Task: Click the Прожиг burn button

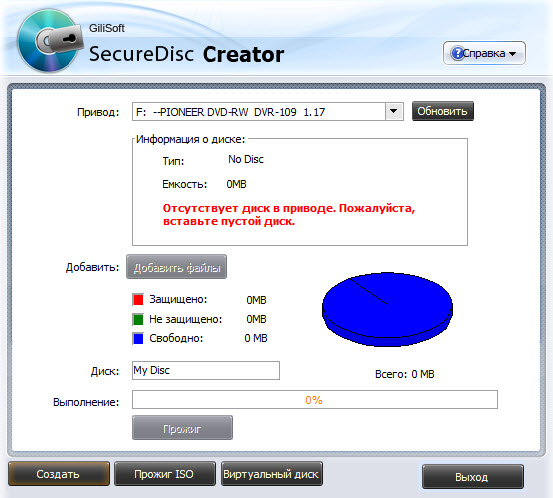Action: [x=182, y=428]
